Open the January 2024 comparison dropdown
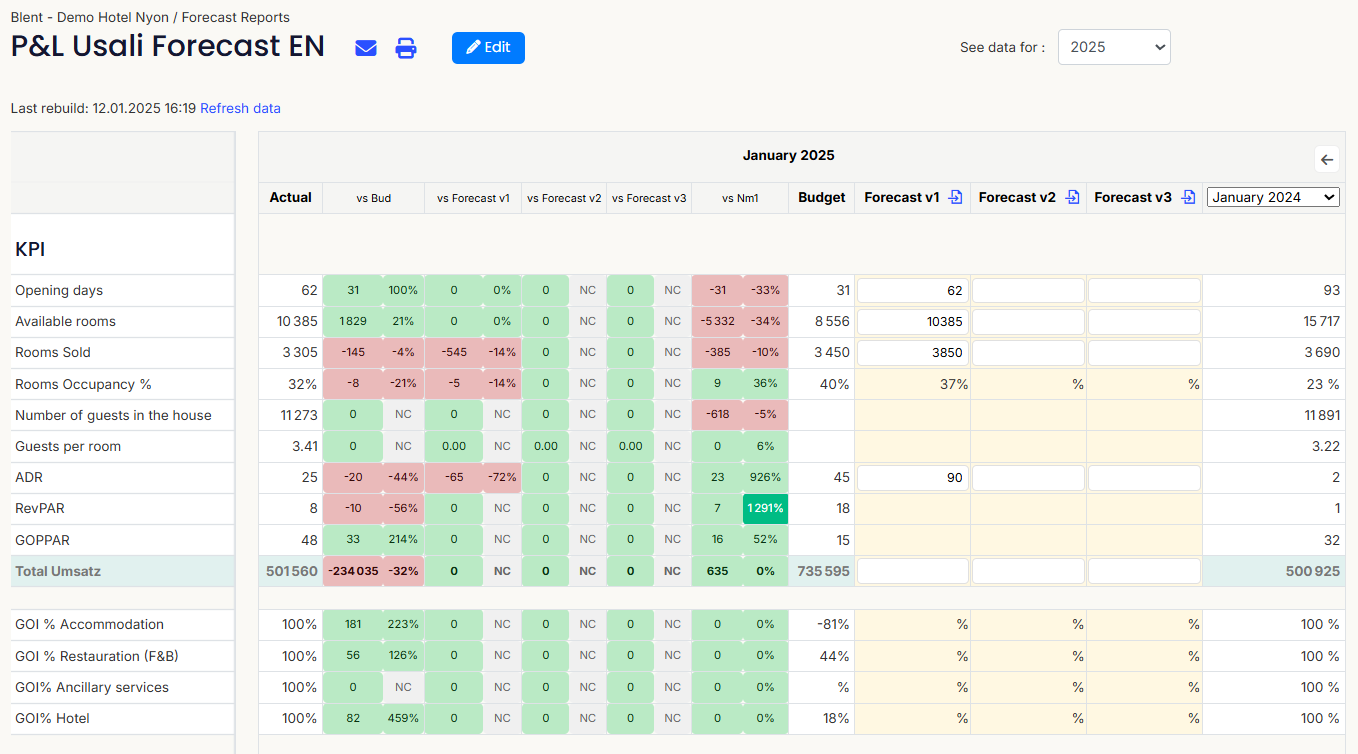 pyautogui.click(x=1272, y=198)
